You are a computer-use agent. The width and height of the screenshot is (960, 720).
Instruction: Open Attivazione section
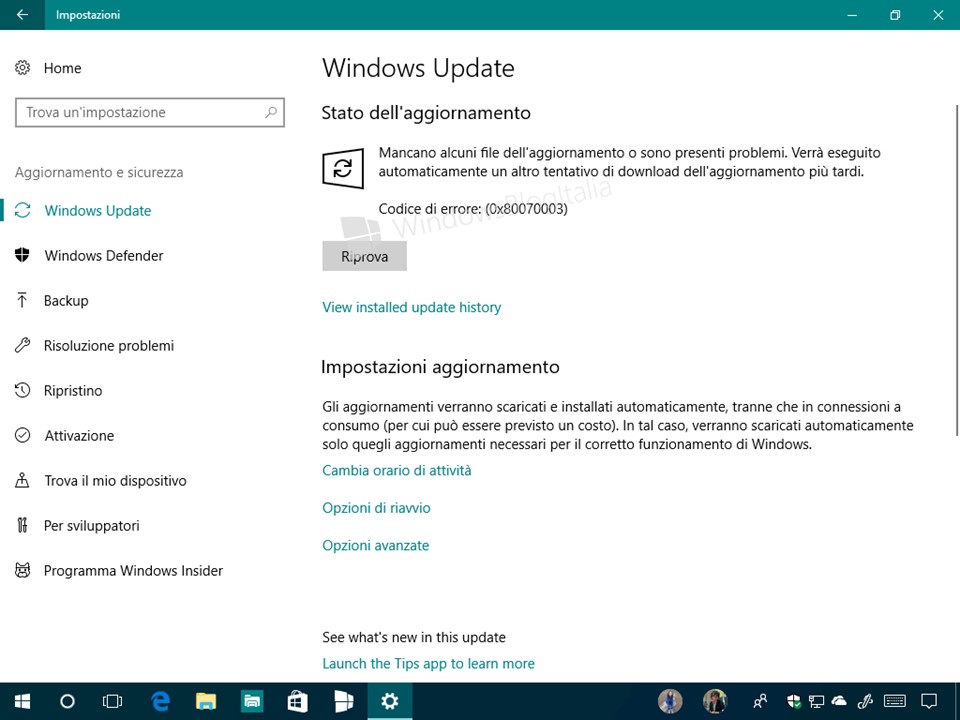79,435
